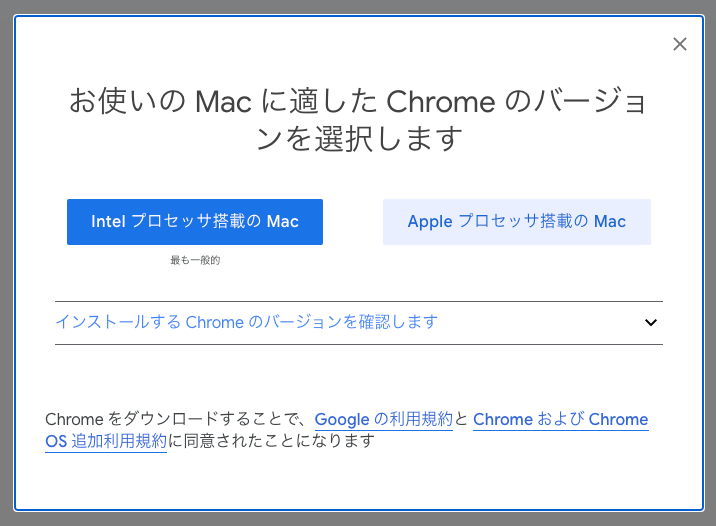Click the word Apple on light button
Image resolution: width=716 pixels, height=526 pixels.
coord(430,222)
